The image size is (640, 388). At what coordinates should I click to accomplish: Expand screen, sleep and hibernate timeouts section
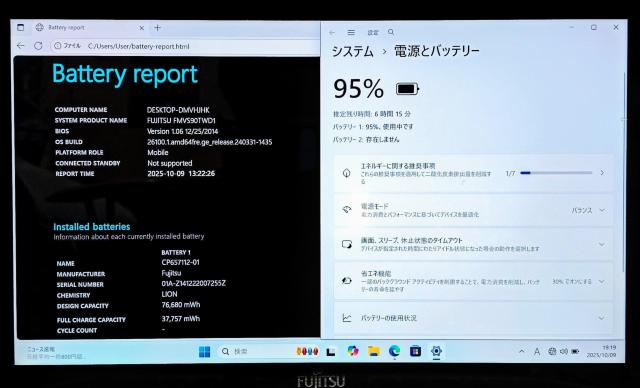point(473,244)
